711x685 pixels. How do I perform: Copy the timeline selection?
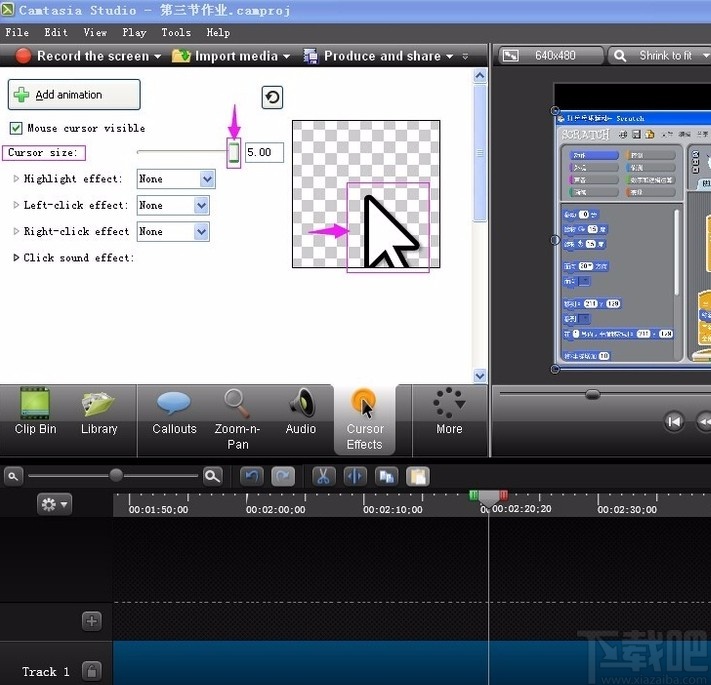click(x=387, y=476)
